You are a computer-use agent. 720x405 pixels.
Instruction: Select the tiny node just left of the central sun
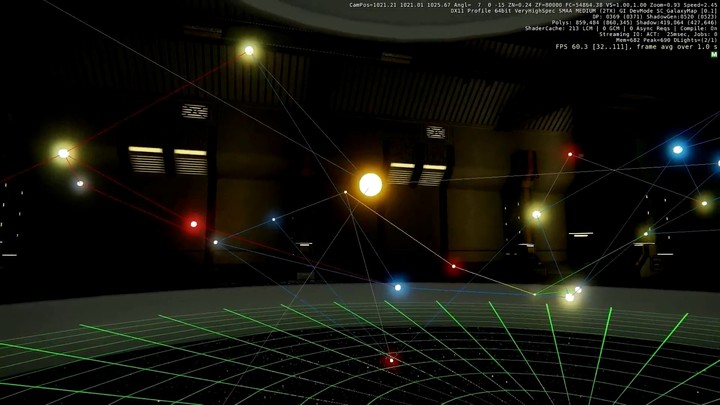[x=346, y=192]
